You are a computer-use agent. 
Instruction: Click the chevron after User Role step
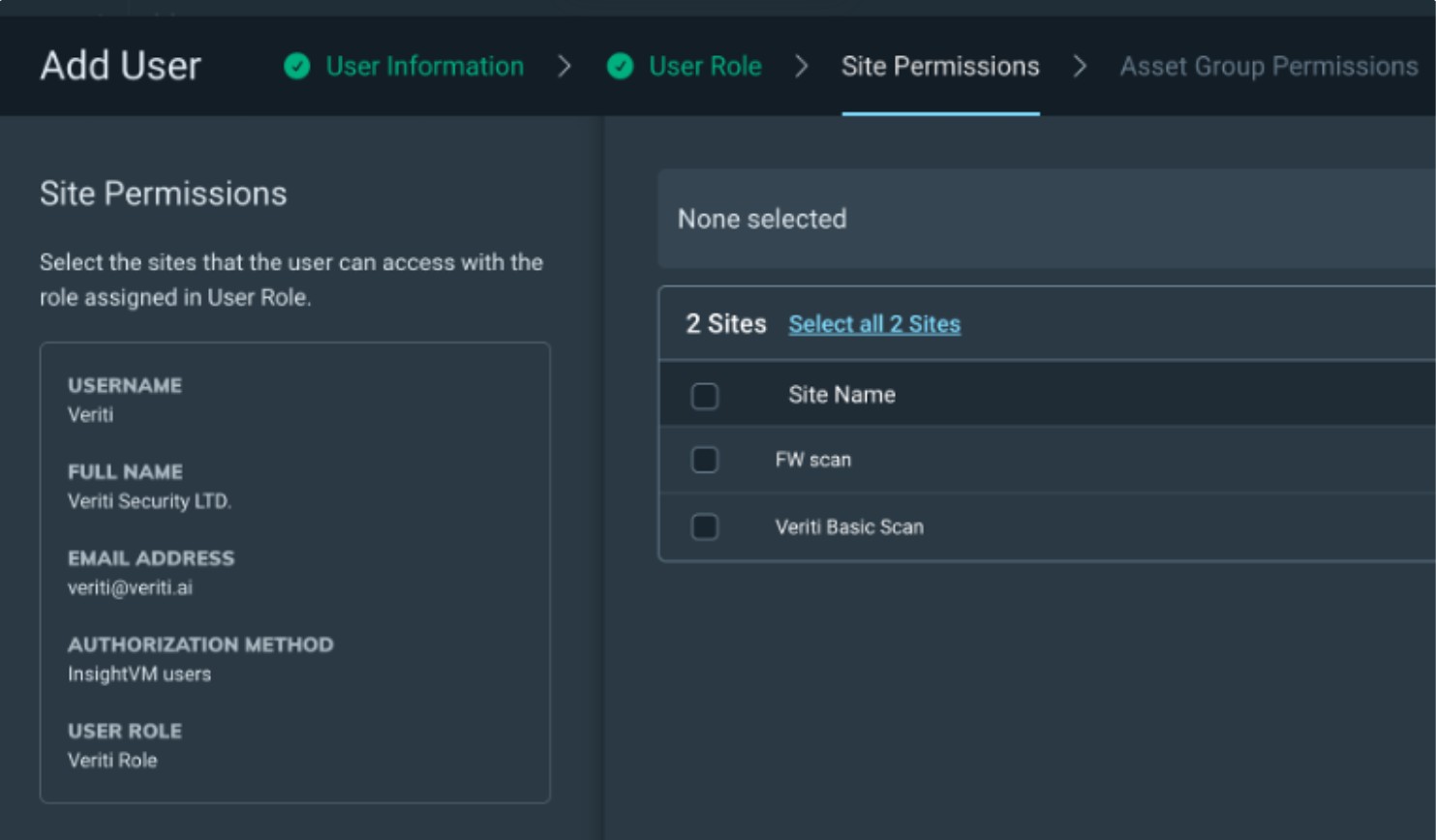(x=801, y=66)
